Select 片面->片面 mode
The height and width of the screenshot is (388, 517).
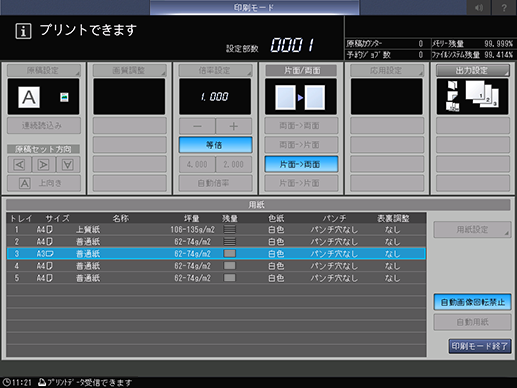301,183
